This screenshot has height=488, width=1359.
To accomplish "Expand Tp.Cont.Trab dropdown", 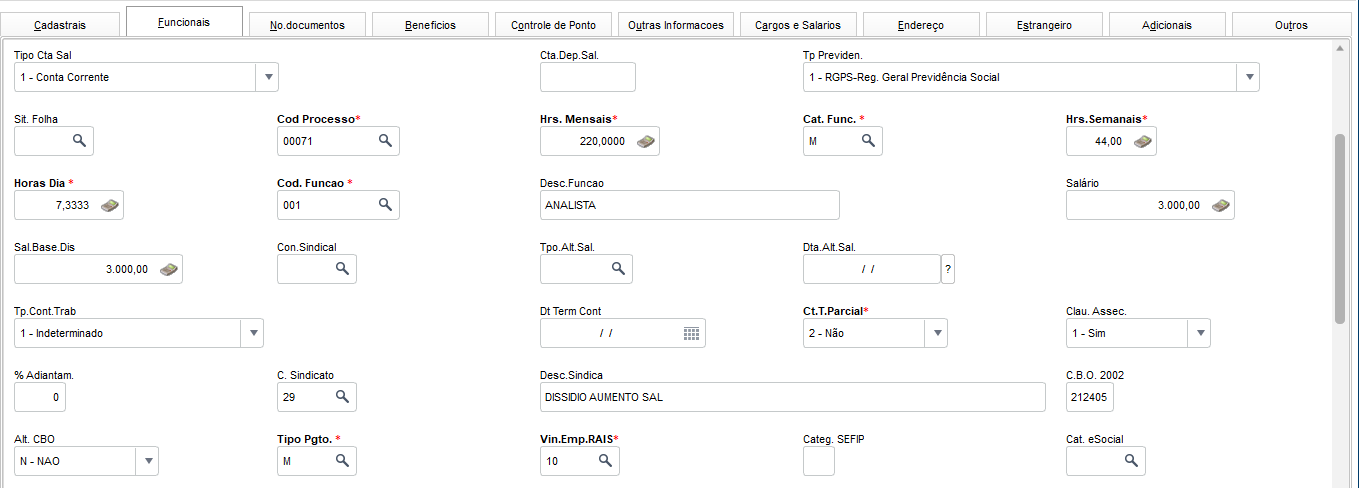I will [x=253, y=333].
